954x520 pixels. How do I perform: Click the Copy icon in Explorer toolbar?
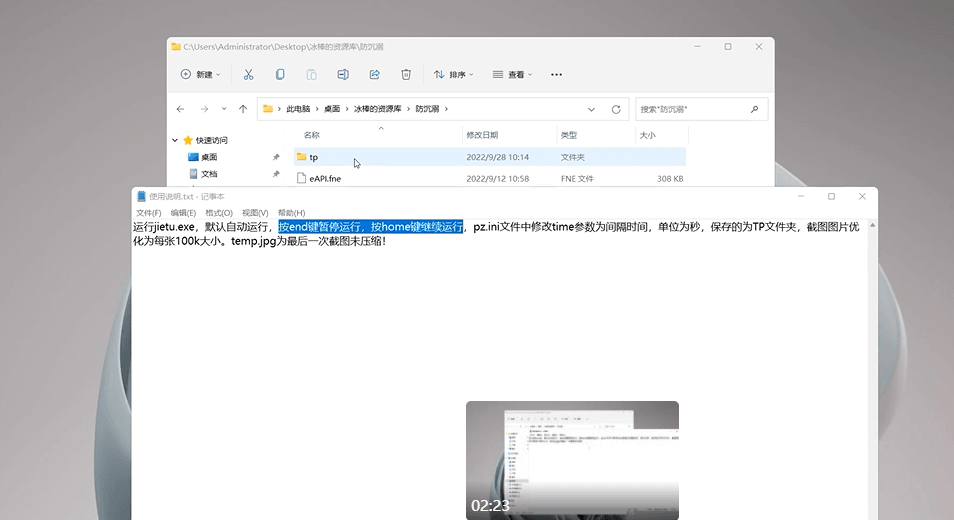pyautogui.click(x=280, y=75)
